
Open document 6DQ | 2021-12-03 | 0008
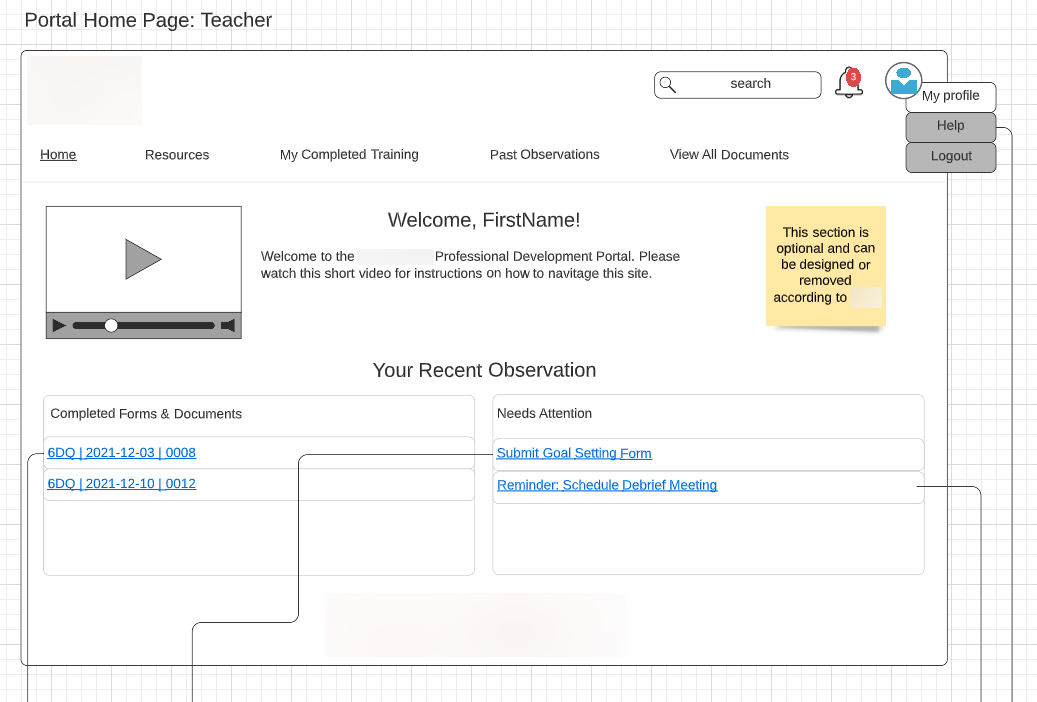[122, 453]
